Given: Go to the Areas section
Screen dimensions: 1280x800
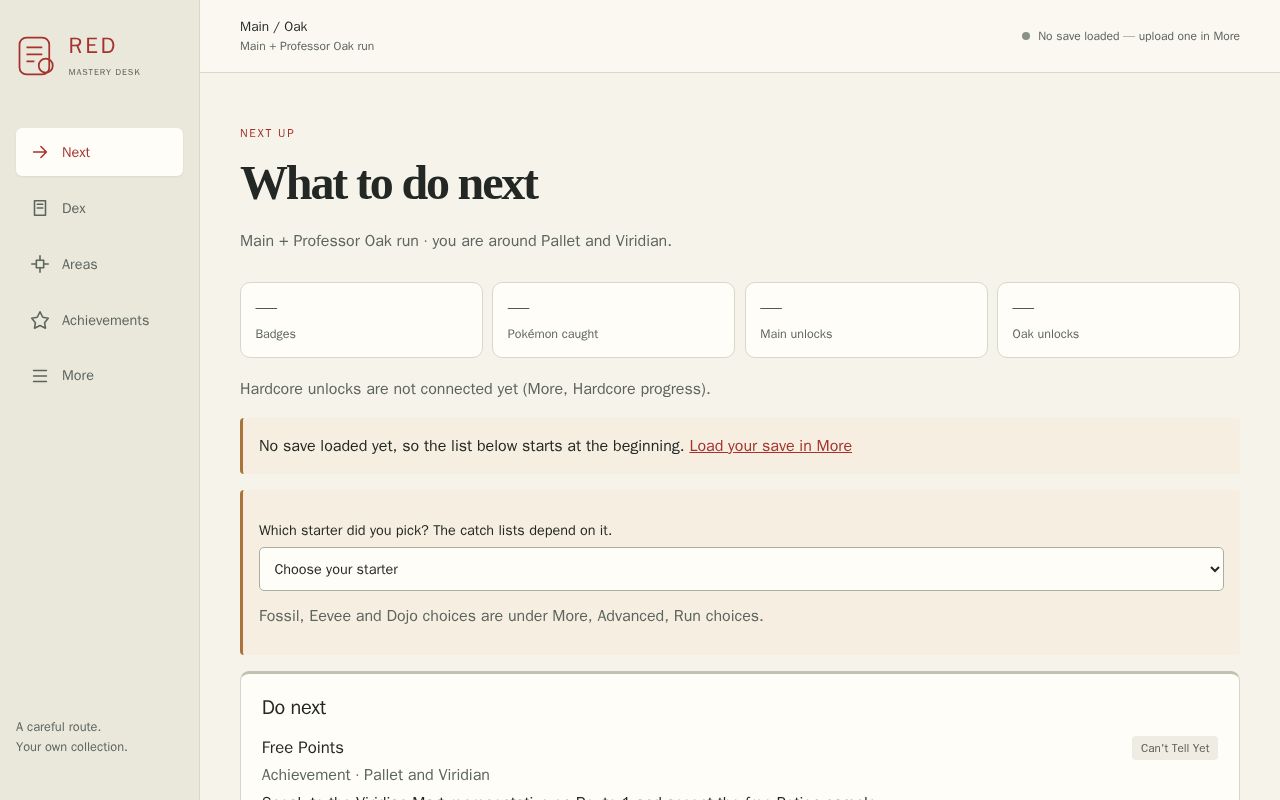Looking at the screenshot, I should tap(99, 264).
